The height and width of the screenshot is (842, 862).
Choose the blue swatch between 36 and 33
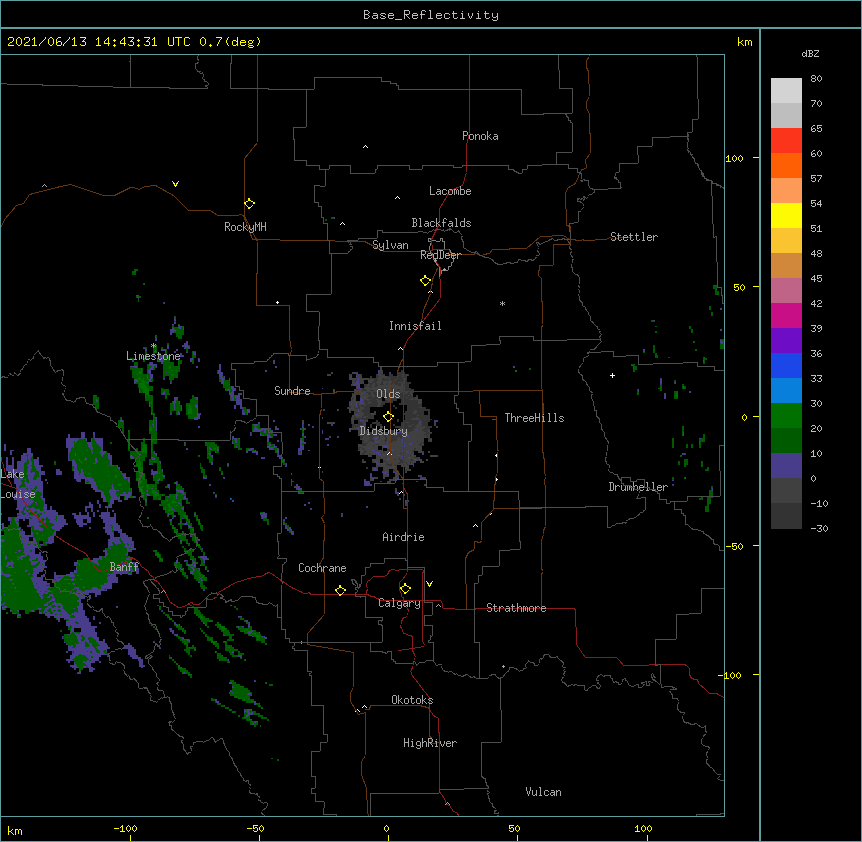pos(786,365)
